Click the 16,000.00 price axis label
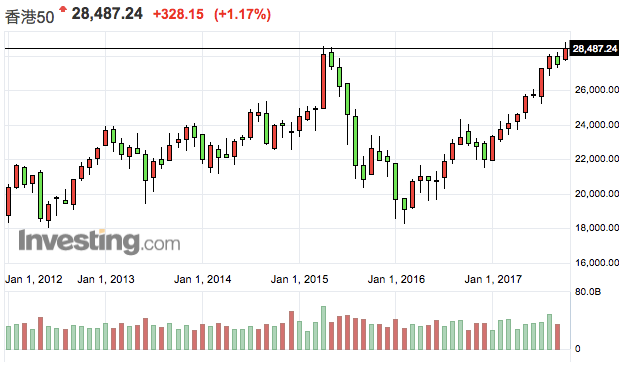 tap(597, 263)
